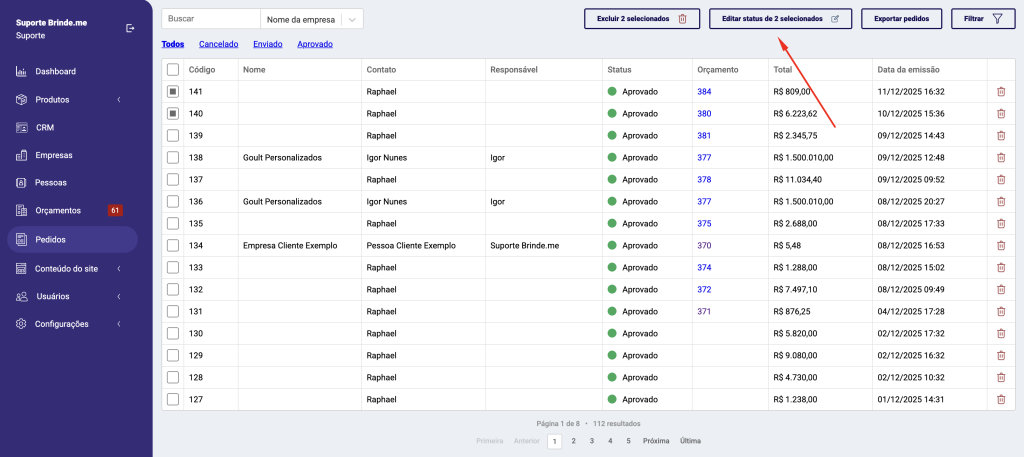
Task: Click the Buscar search field
Action: point(209,19)
